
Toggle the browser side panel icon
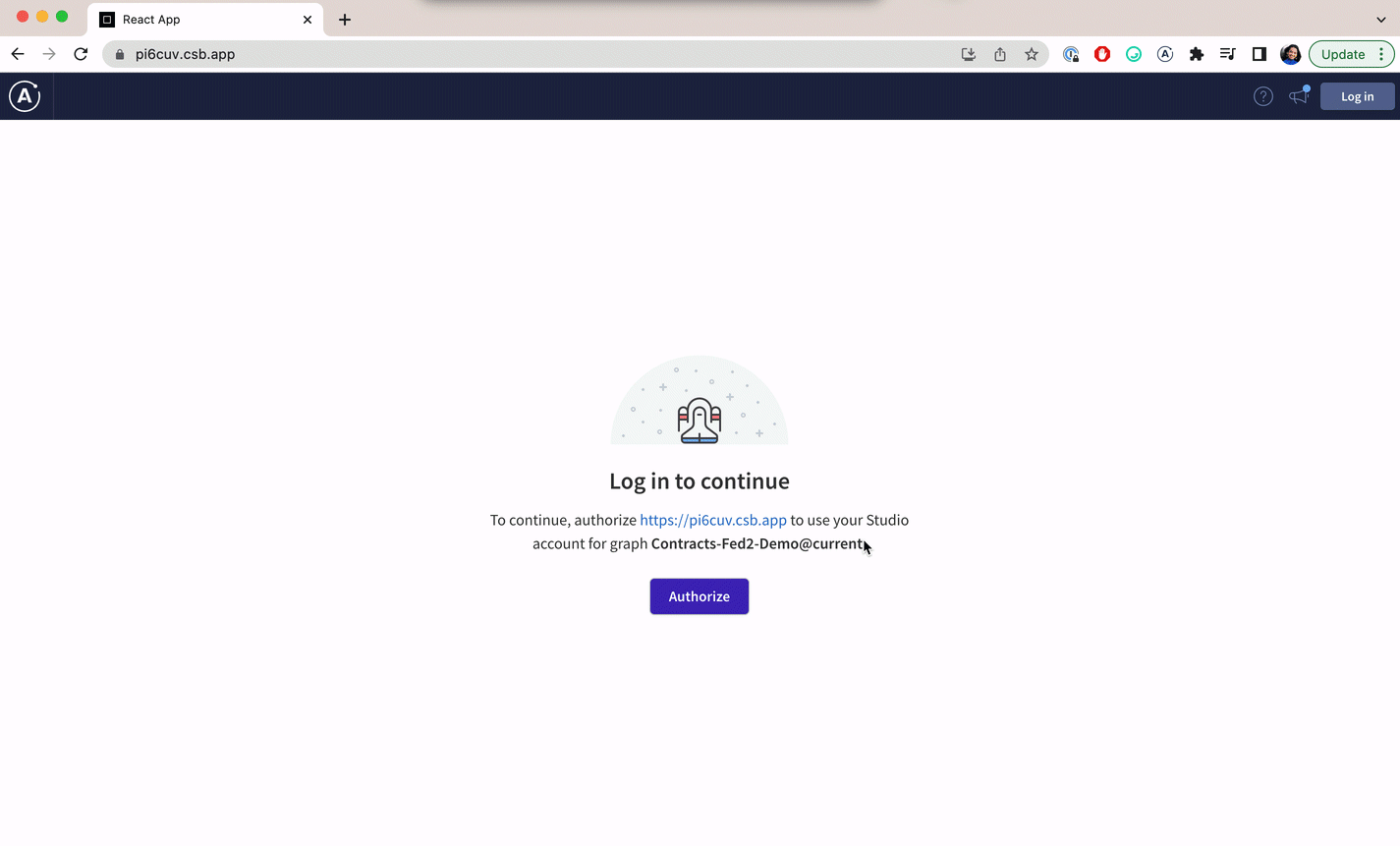tap(1260, 54)
